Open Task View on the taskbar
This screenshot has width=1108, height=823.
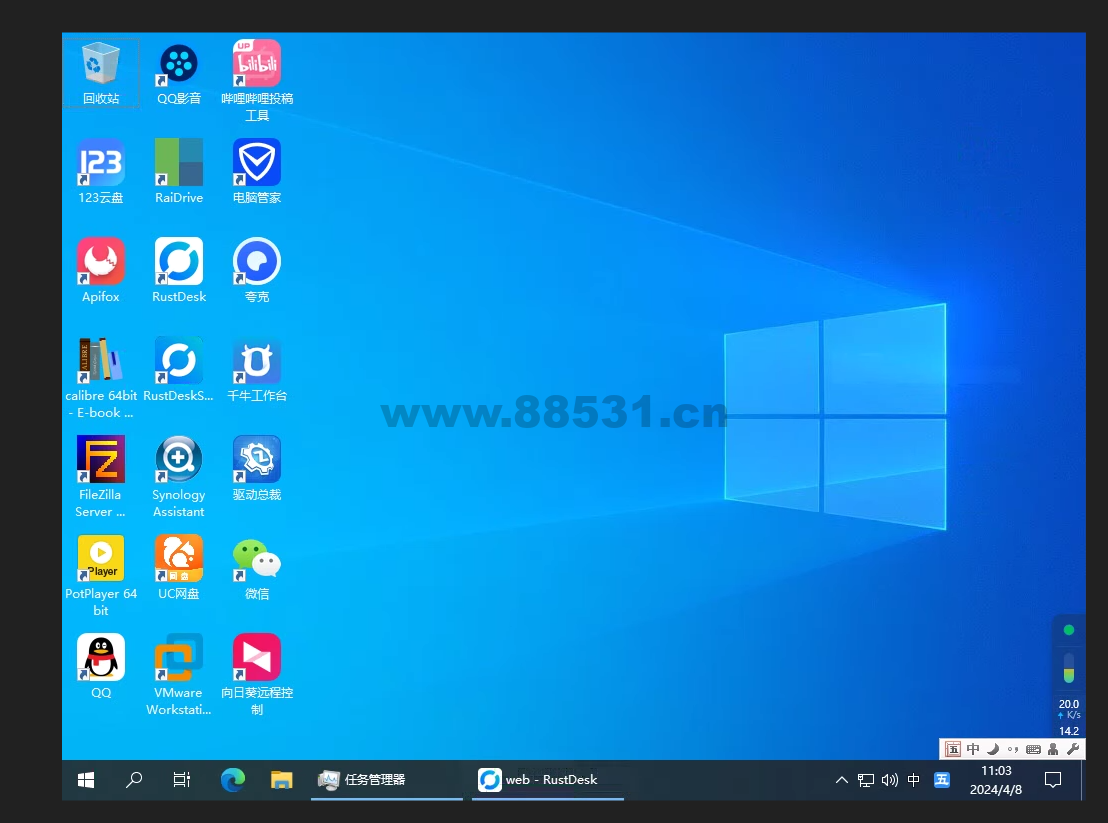coord(182,780)
